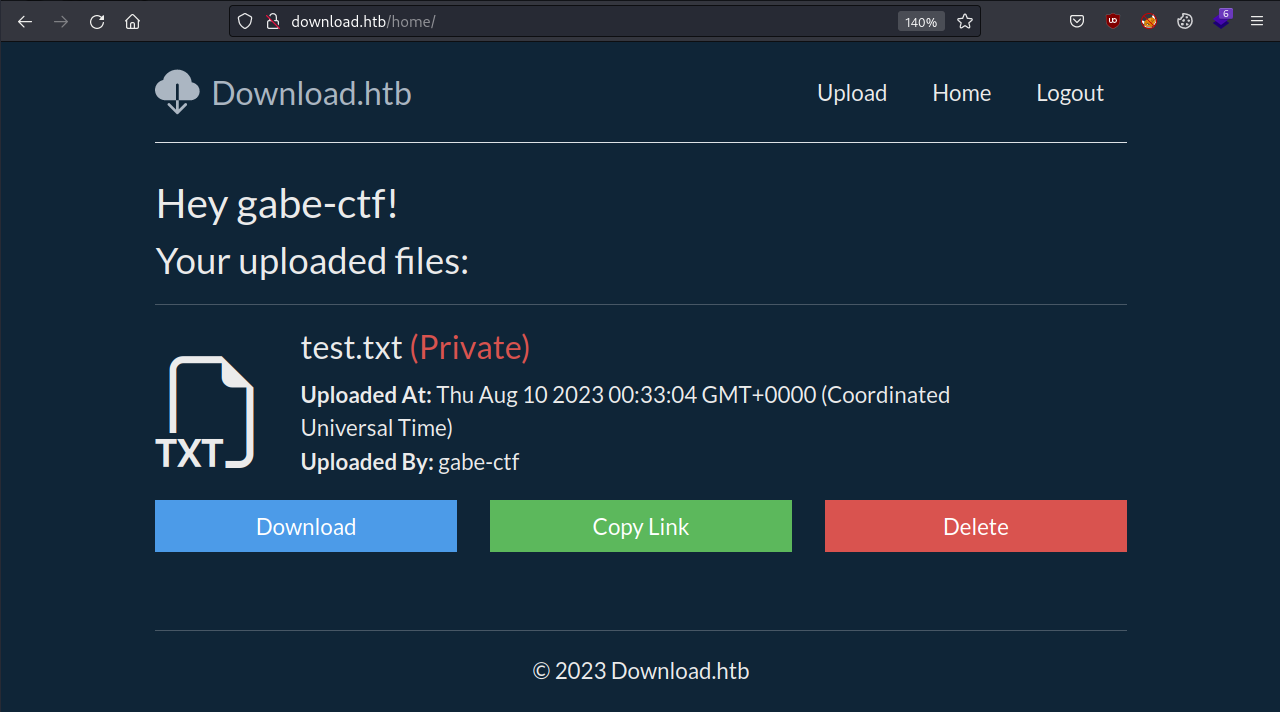This screenshot has height=712, width=1280.
Task: Copy Link for test.txt
Action: [641, 526]
